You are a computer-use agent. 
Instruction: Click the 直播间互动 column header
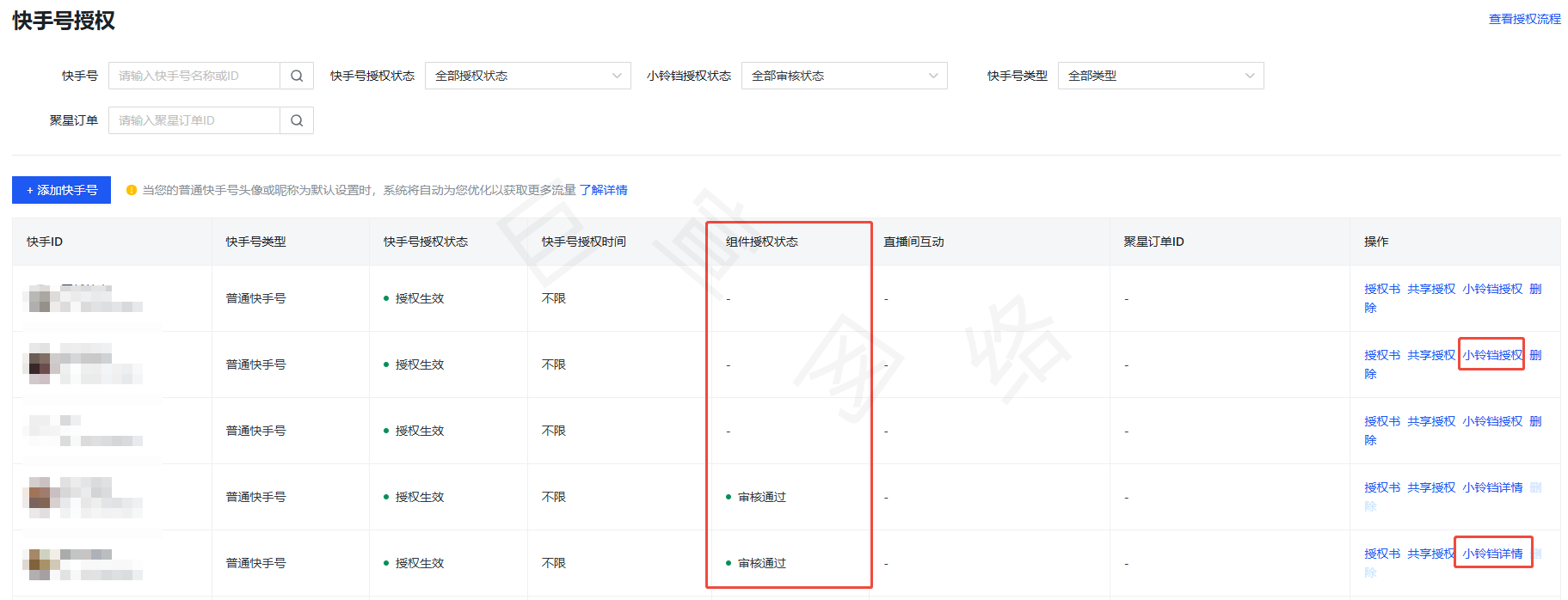point(913,242)
